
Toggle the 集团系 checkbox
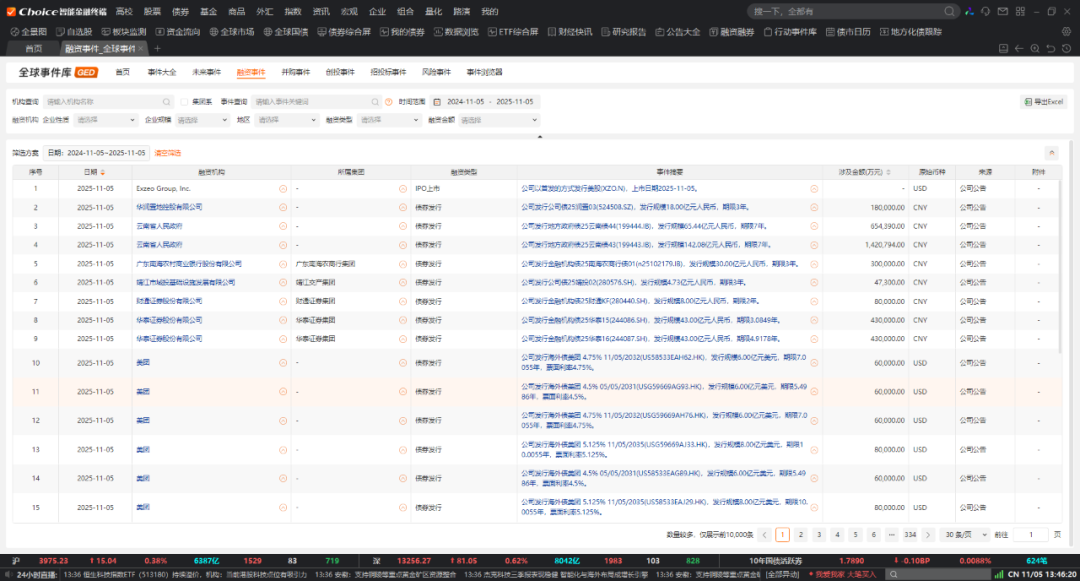[186, 102]
